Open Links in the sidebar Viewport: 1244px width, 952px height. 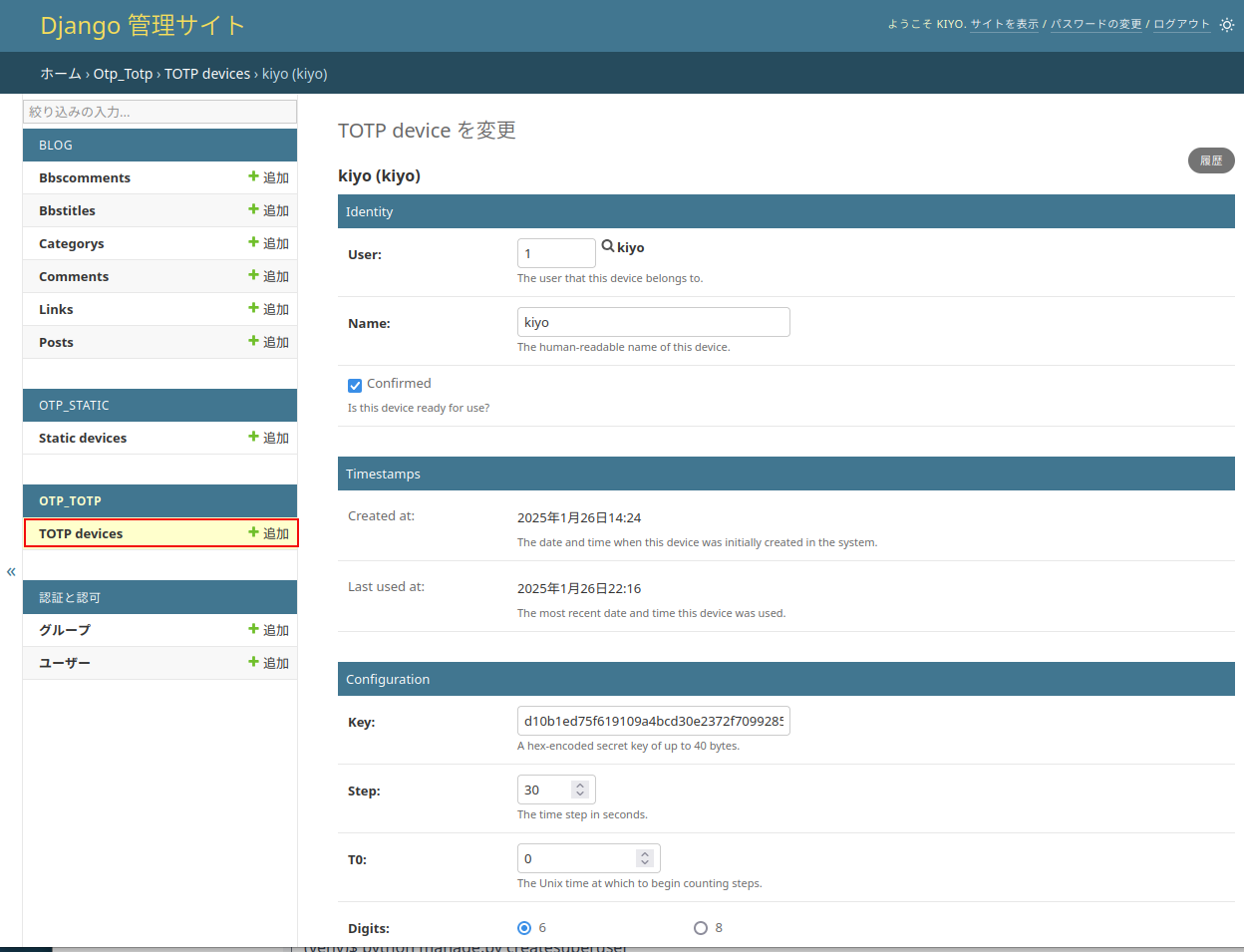(x=56, y=309)
